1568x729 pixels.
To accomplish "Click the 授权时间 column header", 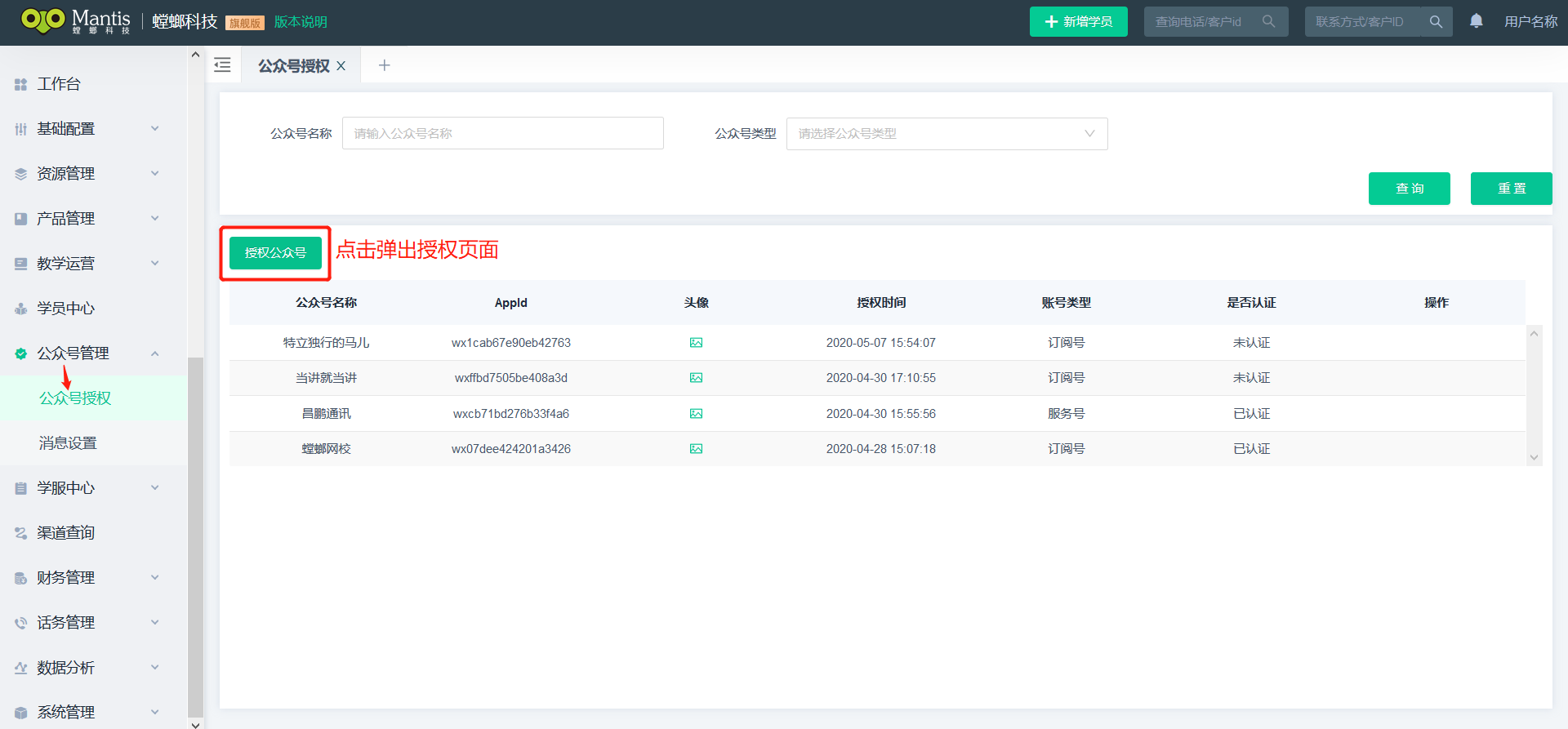I will pyautogui.click(x=881, y=303).
